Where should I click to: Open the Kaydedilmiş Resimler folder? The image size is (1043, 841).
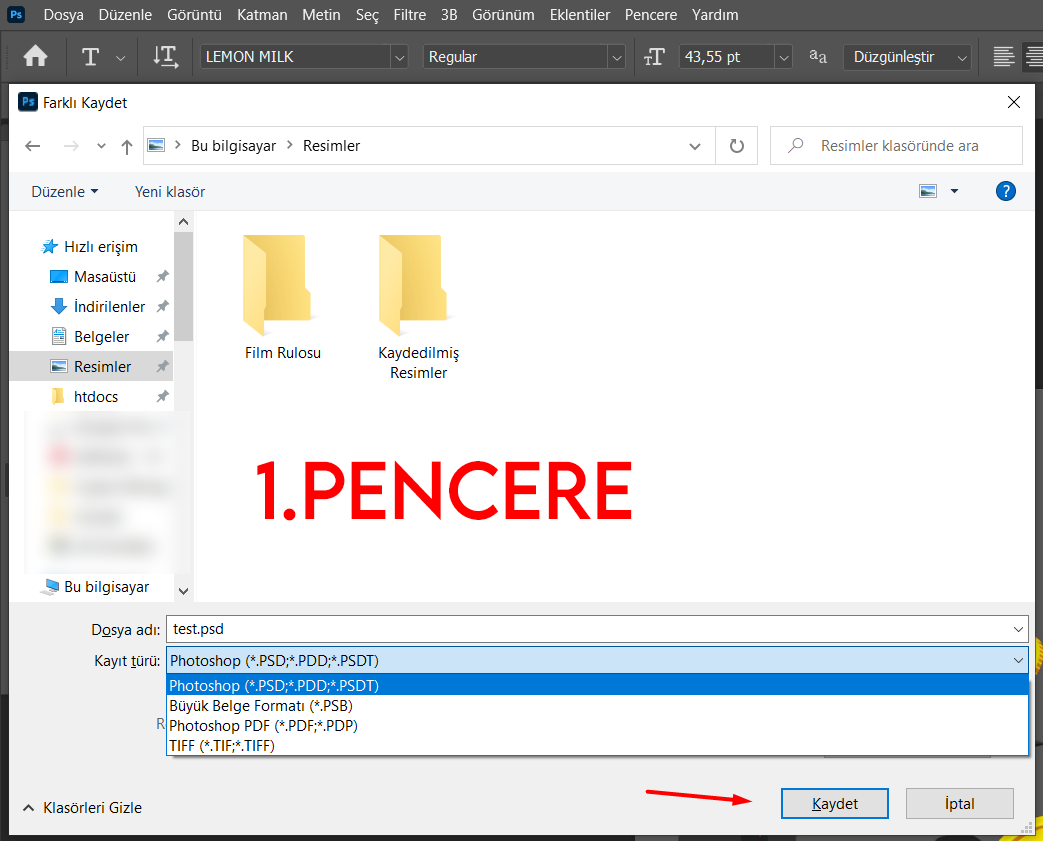click(x=418, y=307)
